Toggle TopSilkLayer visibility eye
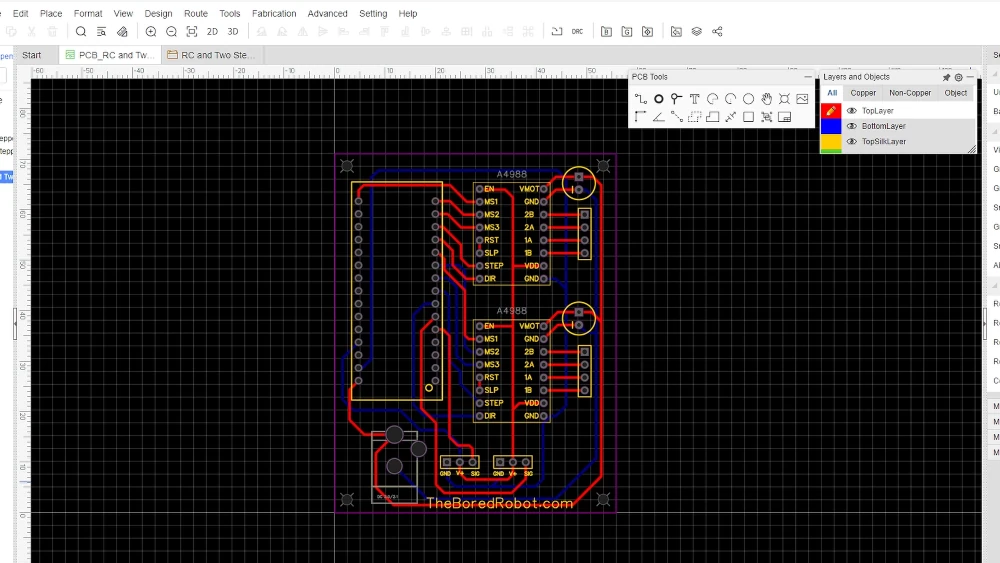 [851, 142]
